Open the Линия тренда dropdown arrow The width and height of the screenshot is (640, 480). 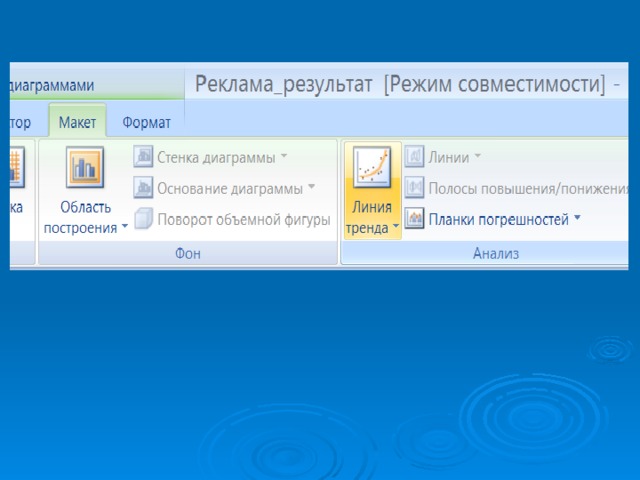396,226
